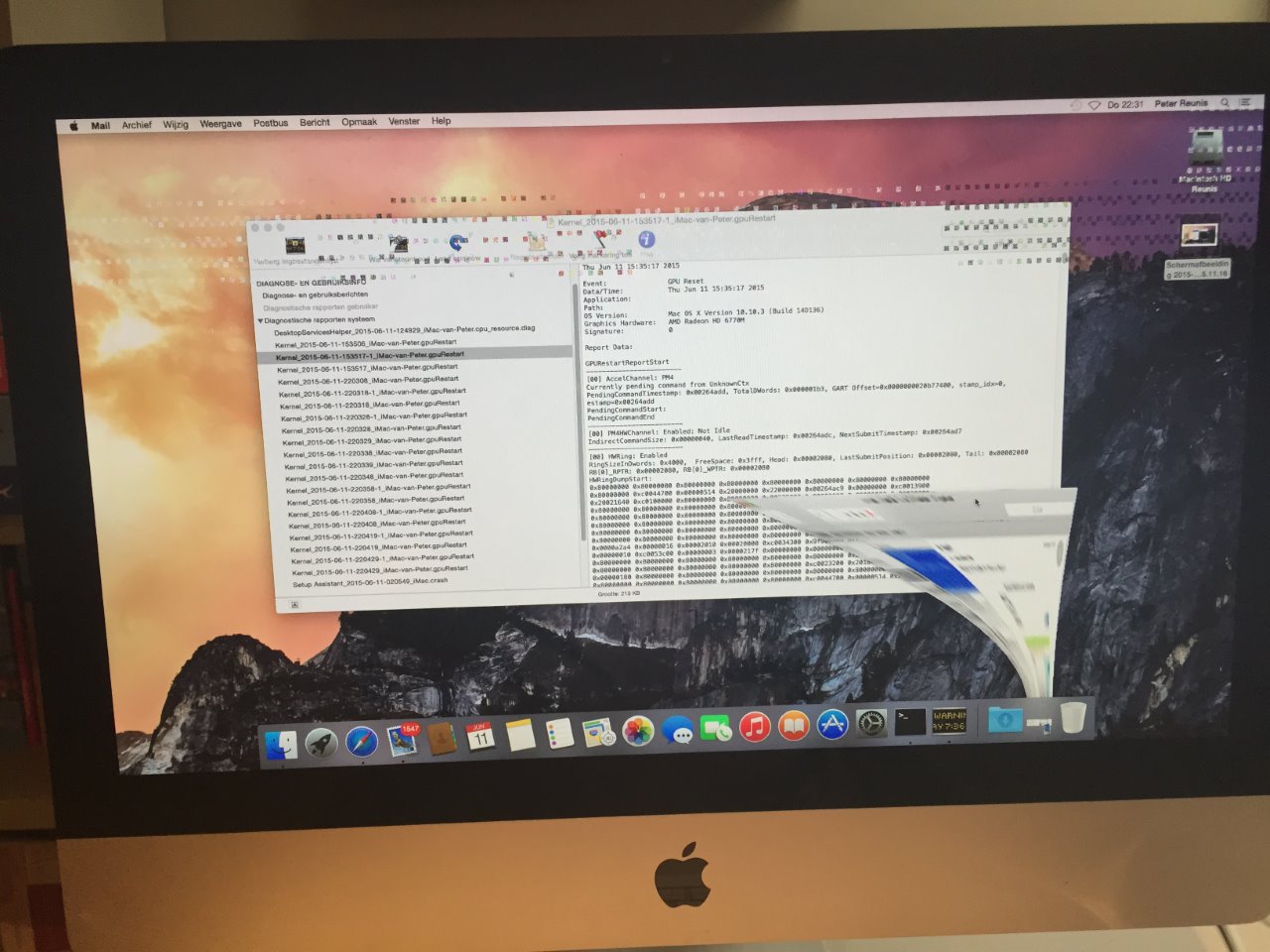Screen dimensions: 1270x952
Task: Open Mail with the 1547 badge in Dock
Action: (403, 741)
